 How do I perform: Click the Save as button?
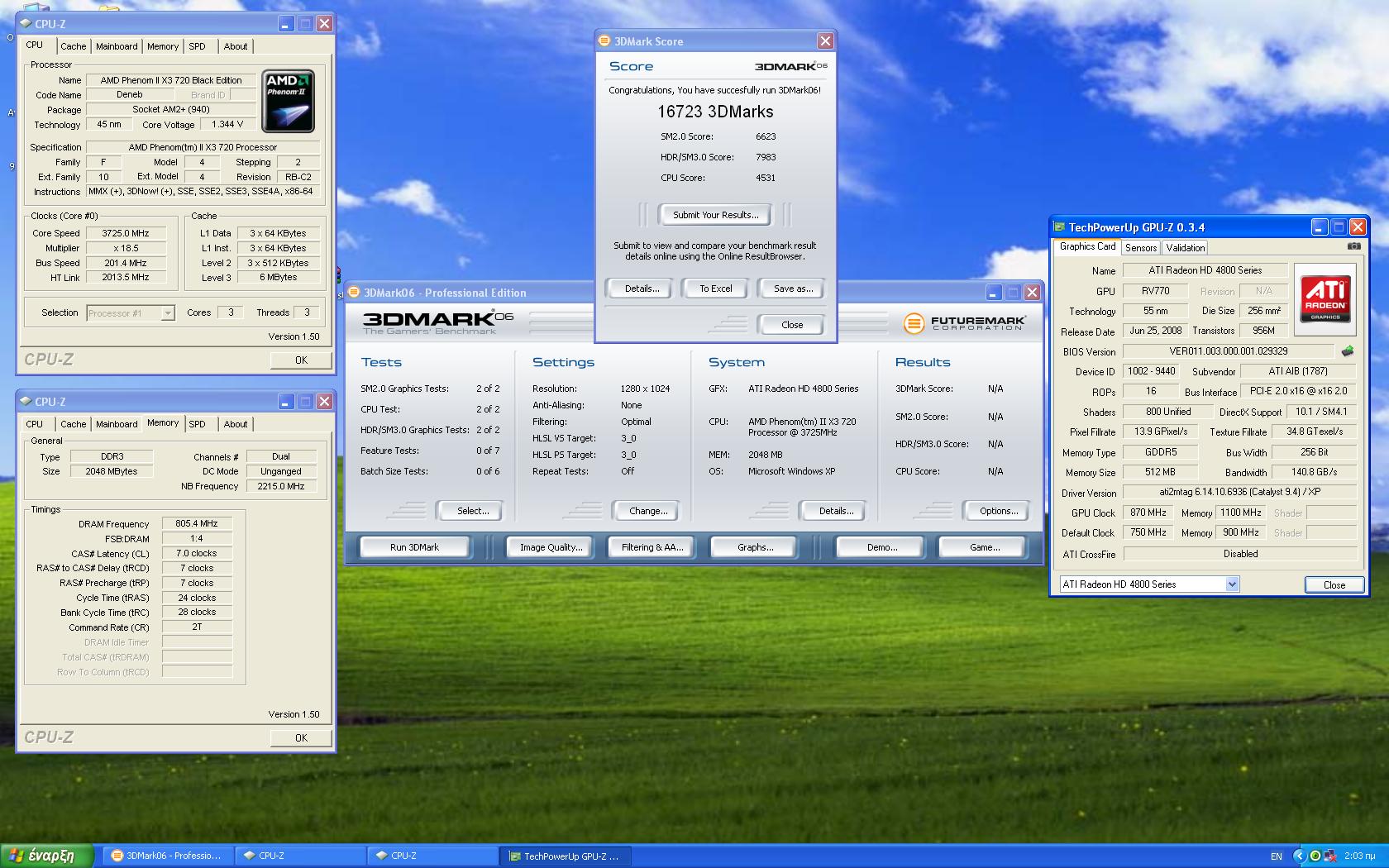pos(793,289)
